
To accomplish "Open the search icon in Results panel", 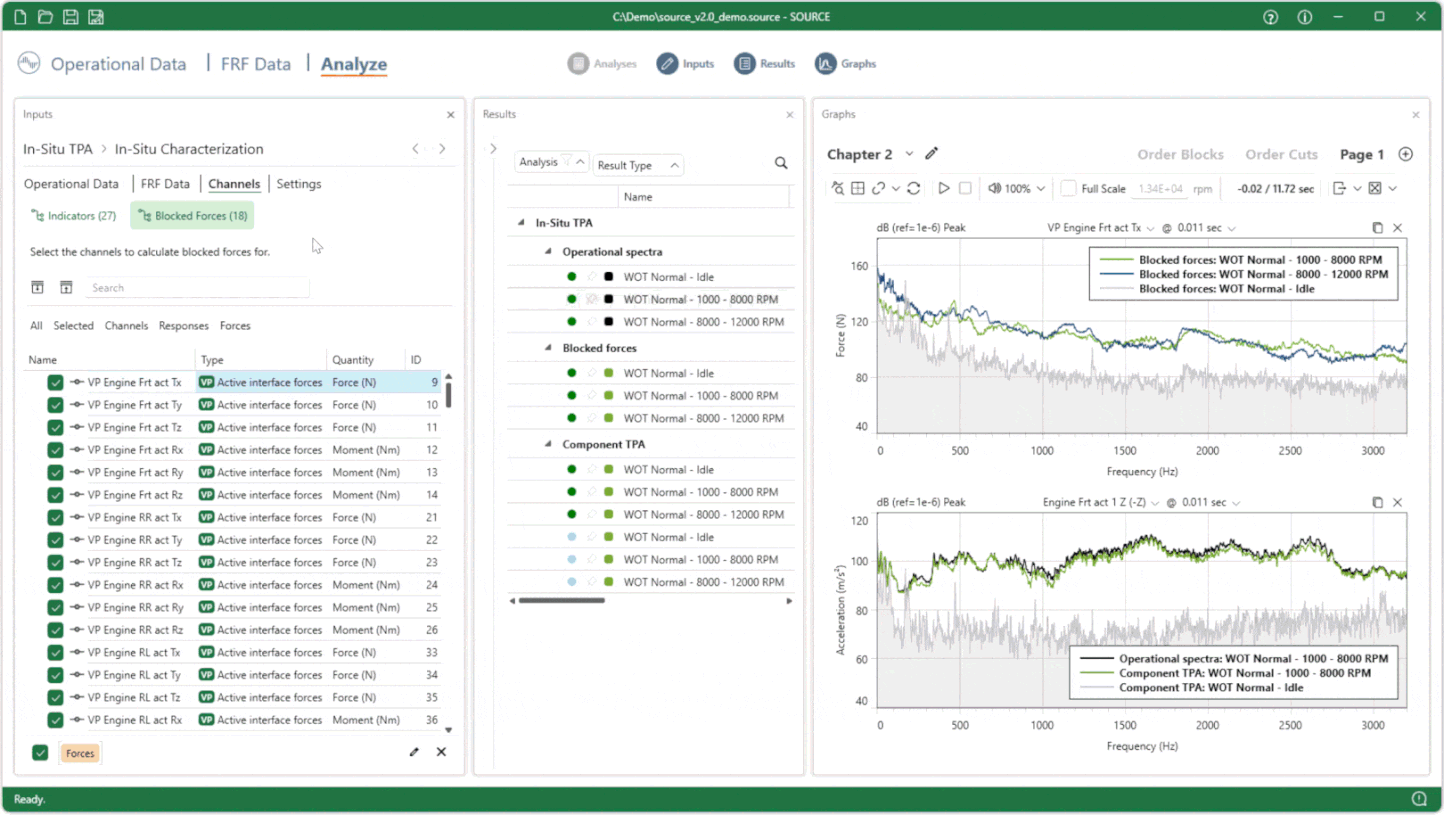I will [781, 163].
